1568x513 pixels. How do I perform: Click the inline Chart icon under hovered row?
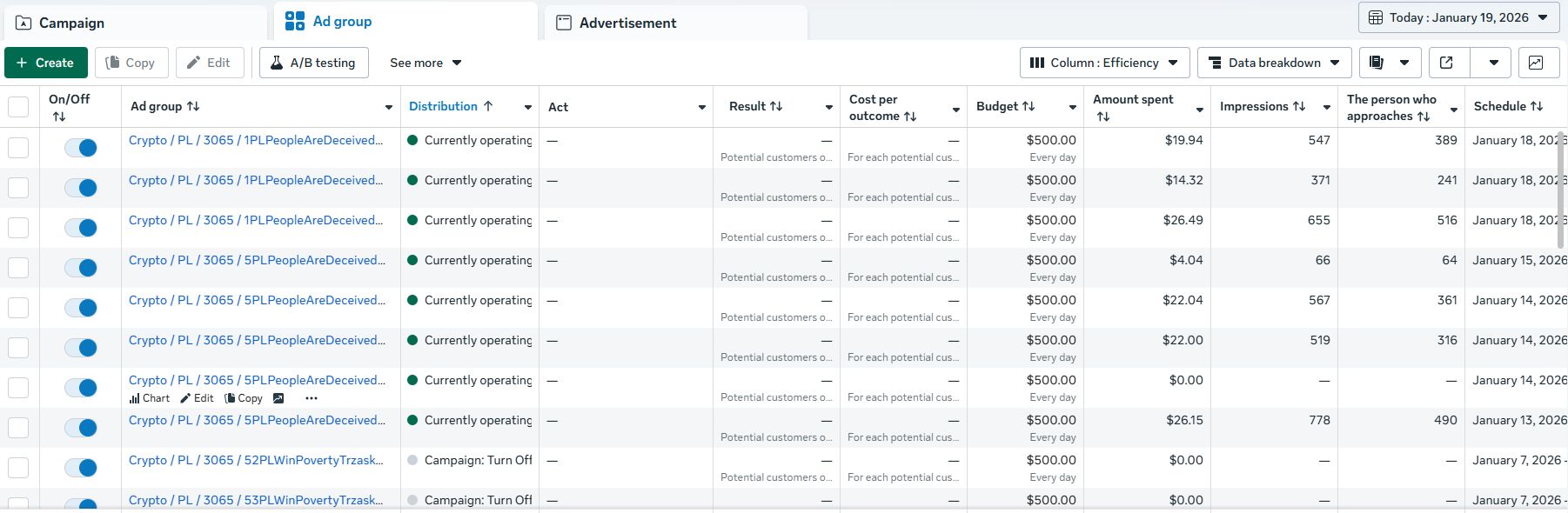pos(134,398)
